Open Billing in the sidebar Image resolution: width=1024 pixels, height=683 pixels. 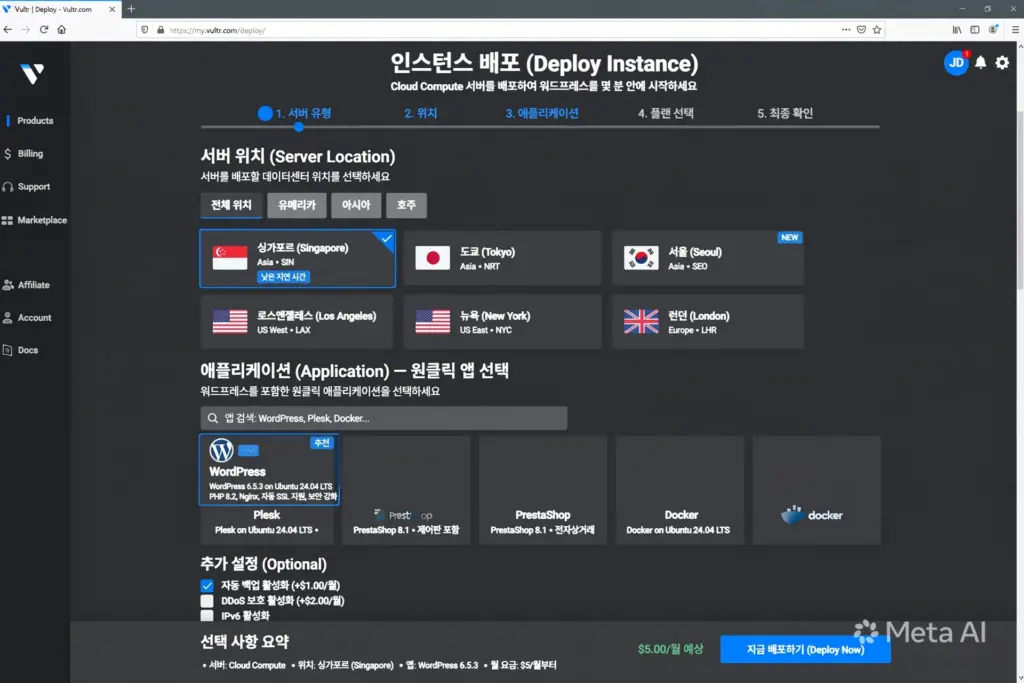[24, 153]
